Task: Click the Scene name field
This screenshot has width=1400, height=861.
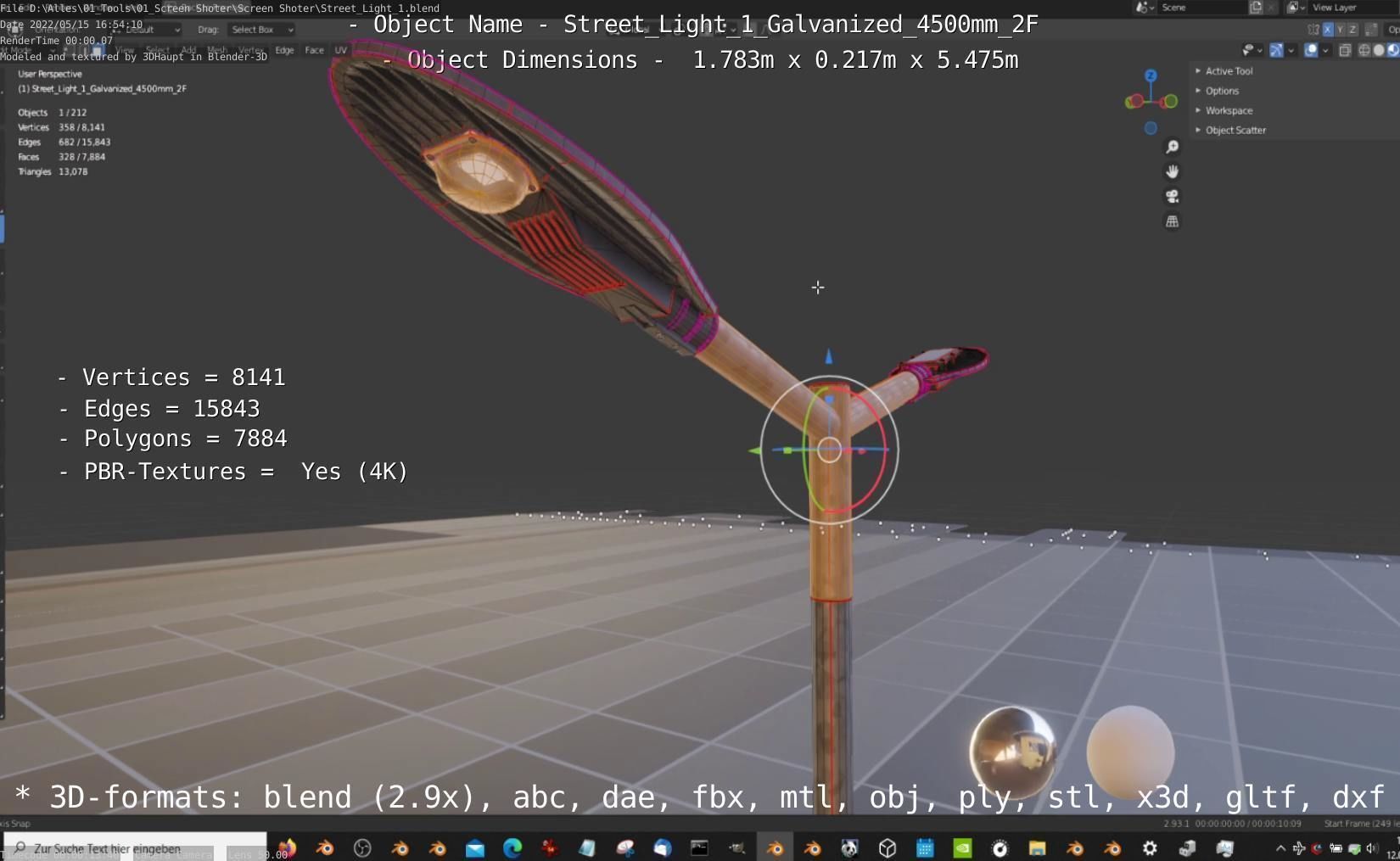Action: [x=1201, y=7]
